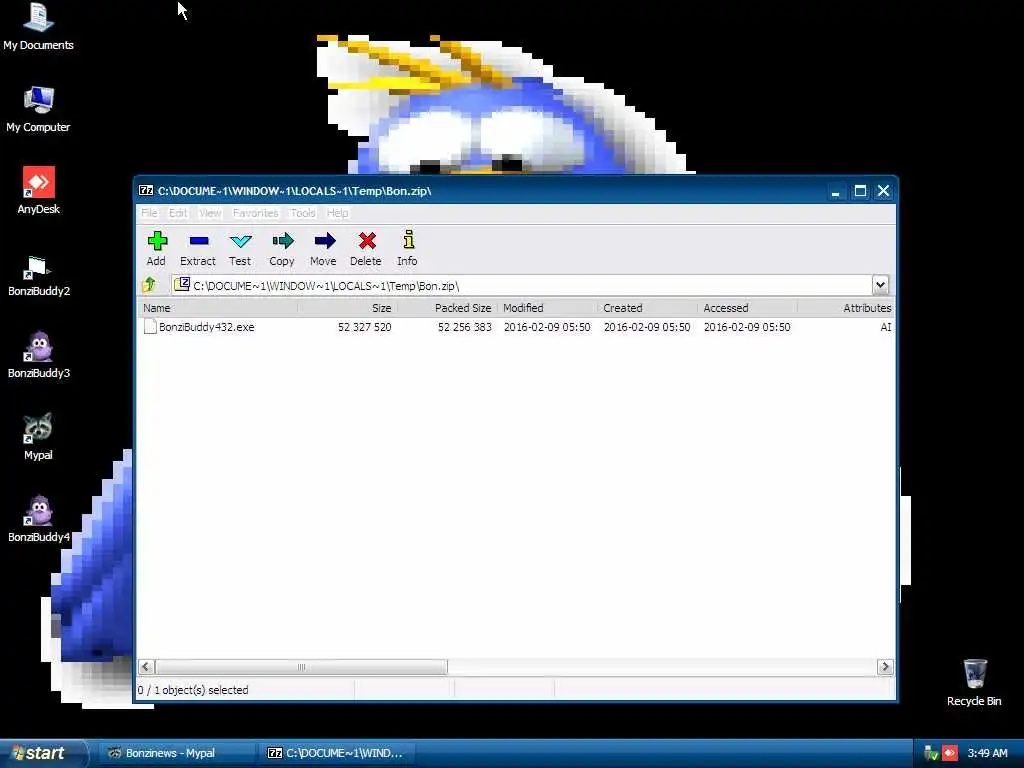Screen dimensions: 1024x768
Task: Open the Tools menu
Action: click(x=302, y=213)
